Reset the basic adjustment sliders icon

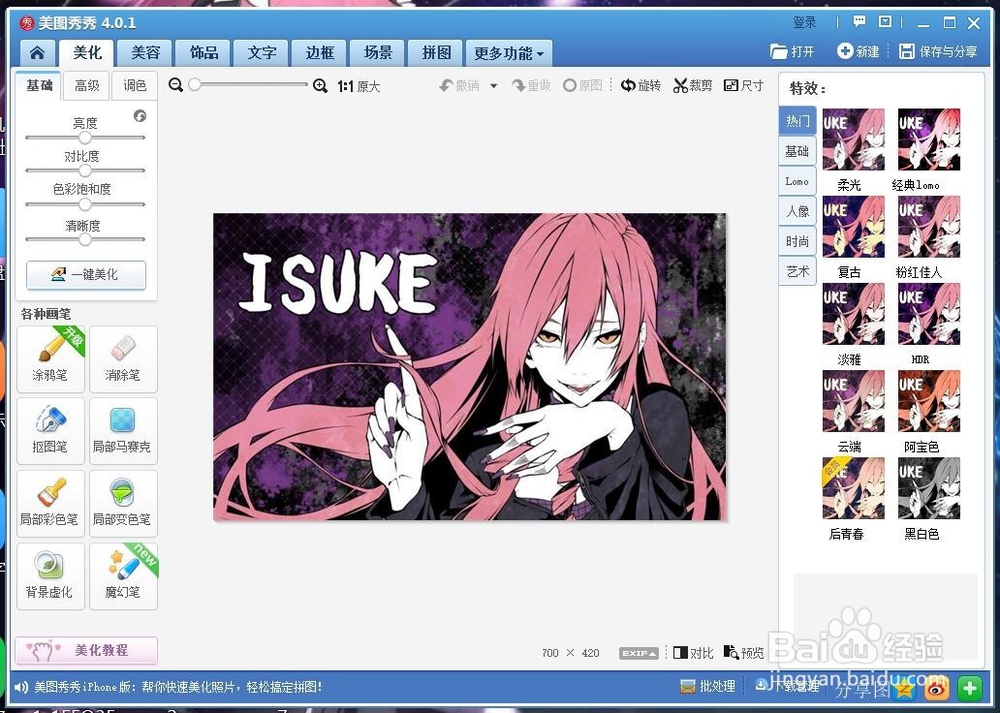tap(140, 116)
